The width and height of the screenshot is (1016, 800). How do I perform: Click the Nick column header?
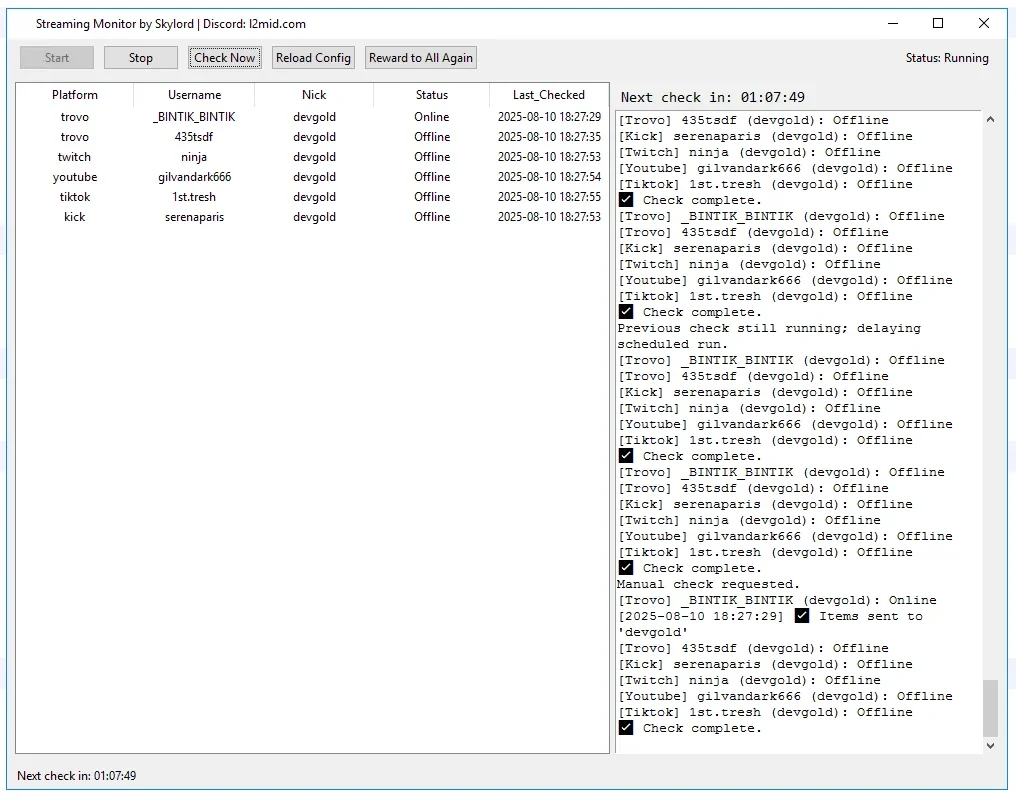coord(314,95)
